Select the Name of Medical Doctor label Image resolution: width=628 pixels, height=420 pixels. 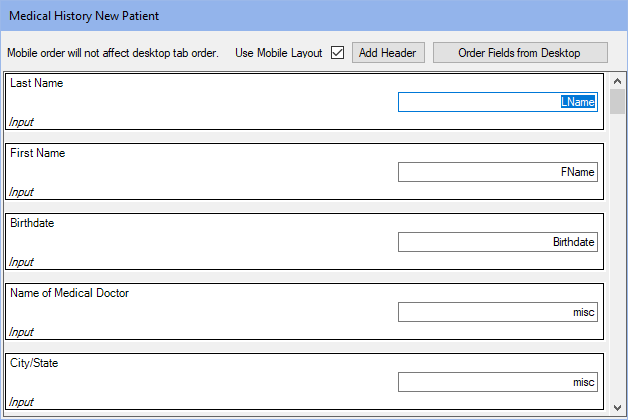tap(69, 293)
